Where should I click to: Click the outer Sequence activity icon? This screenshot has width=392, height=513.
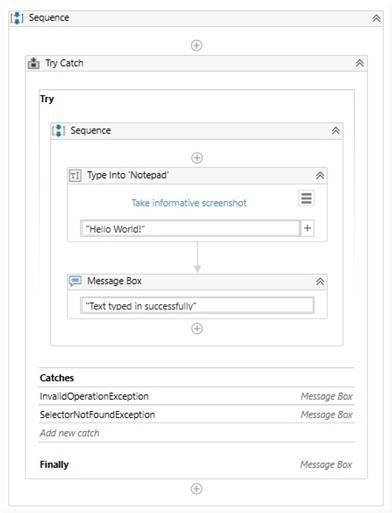(x=17, y=18)
